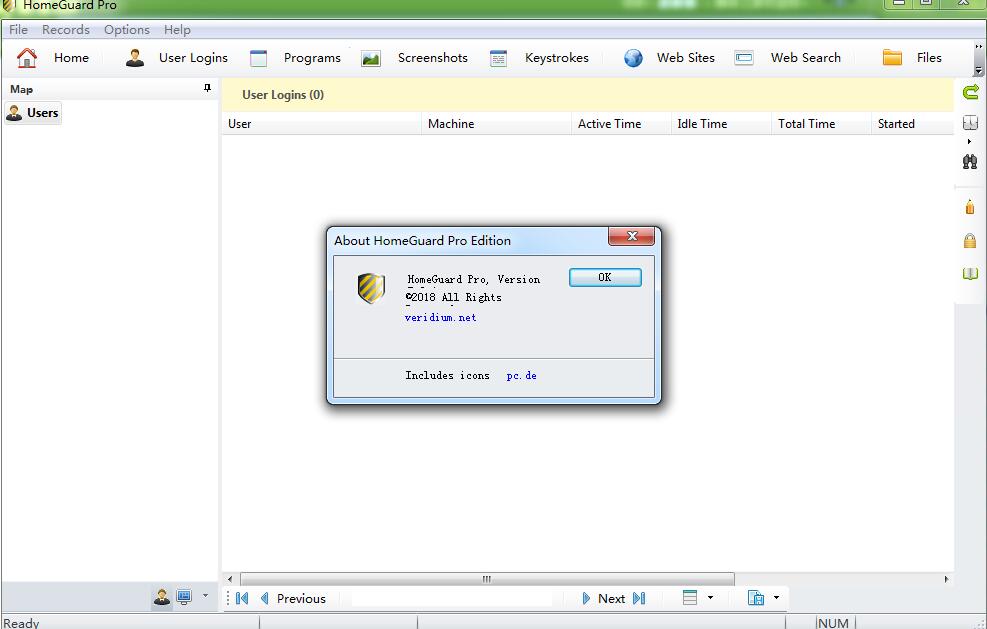Image resolution: width=987 pixels, height=629 pixels.
Task: Expand right sidebar small arrow
Action: click(969, 142)
